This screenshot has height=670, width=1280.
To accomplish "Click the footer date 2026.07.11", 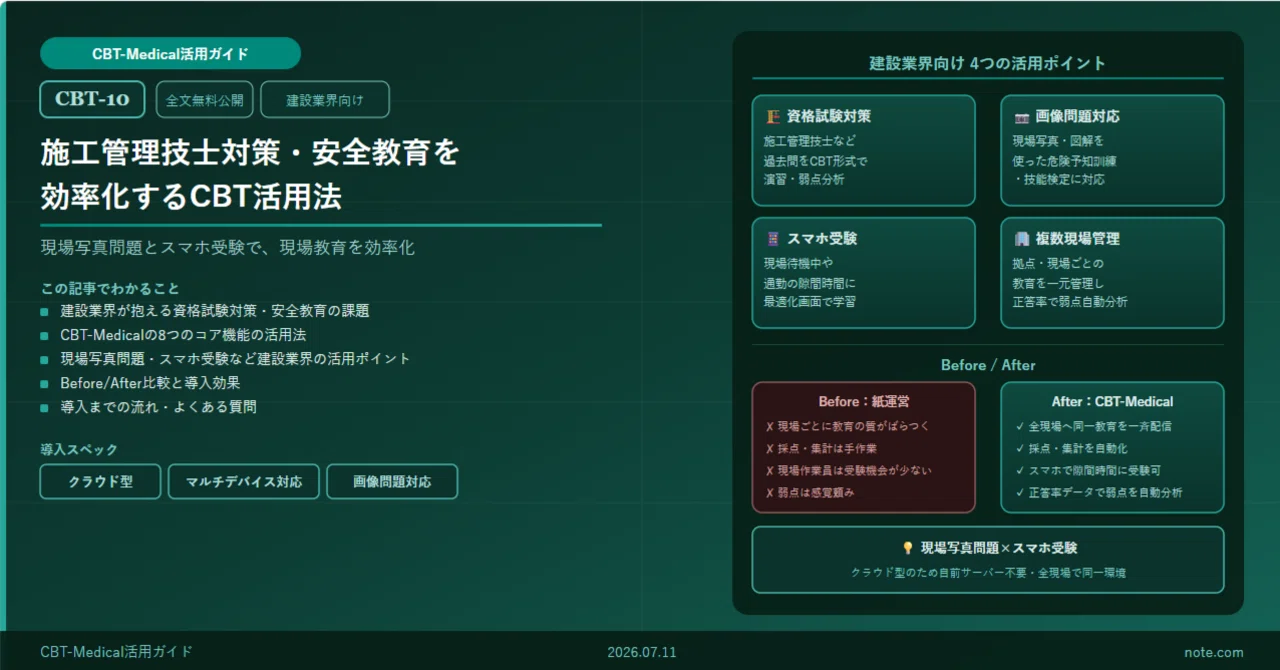I will (x=642, y=652).
